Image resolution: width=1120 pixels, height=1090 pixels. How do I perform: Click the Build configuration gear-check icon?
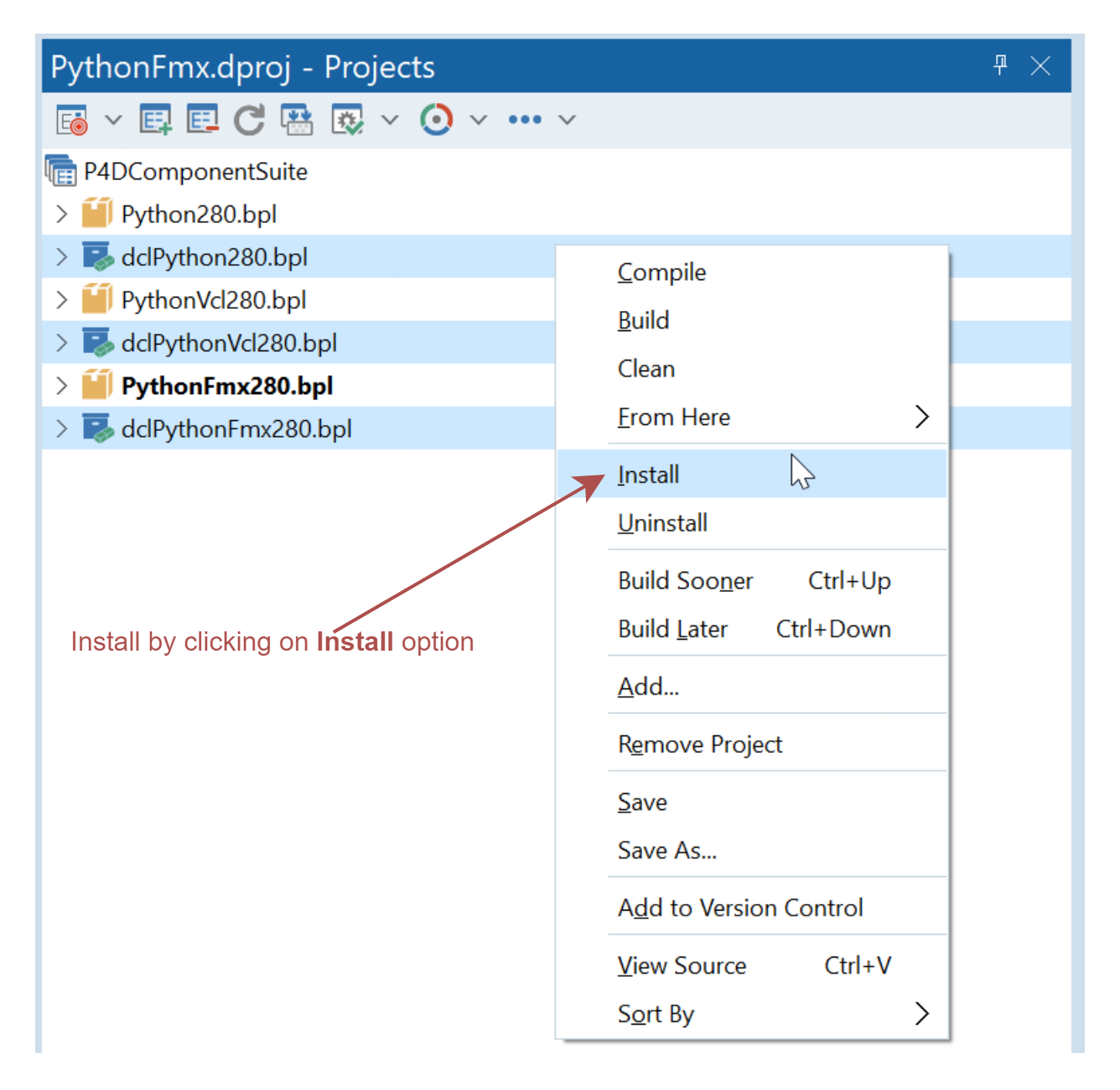[348, 120]
